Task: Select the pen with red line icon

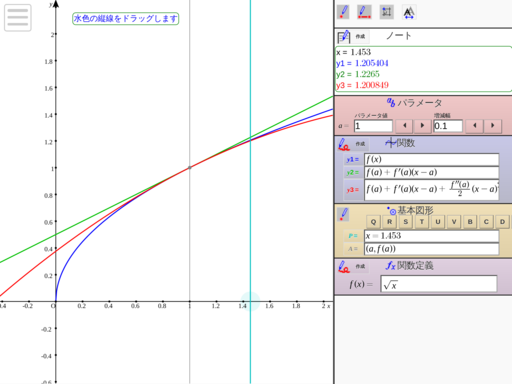Action: click(x=364, y=12)
